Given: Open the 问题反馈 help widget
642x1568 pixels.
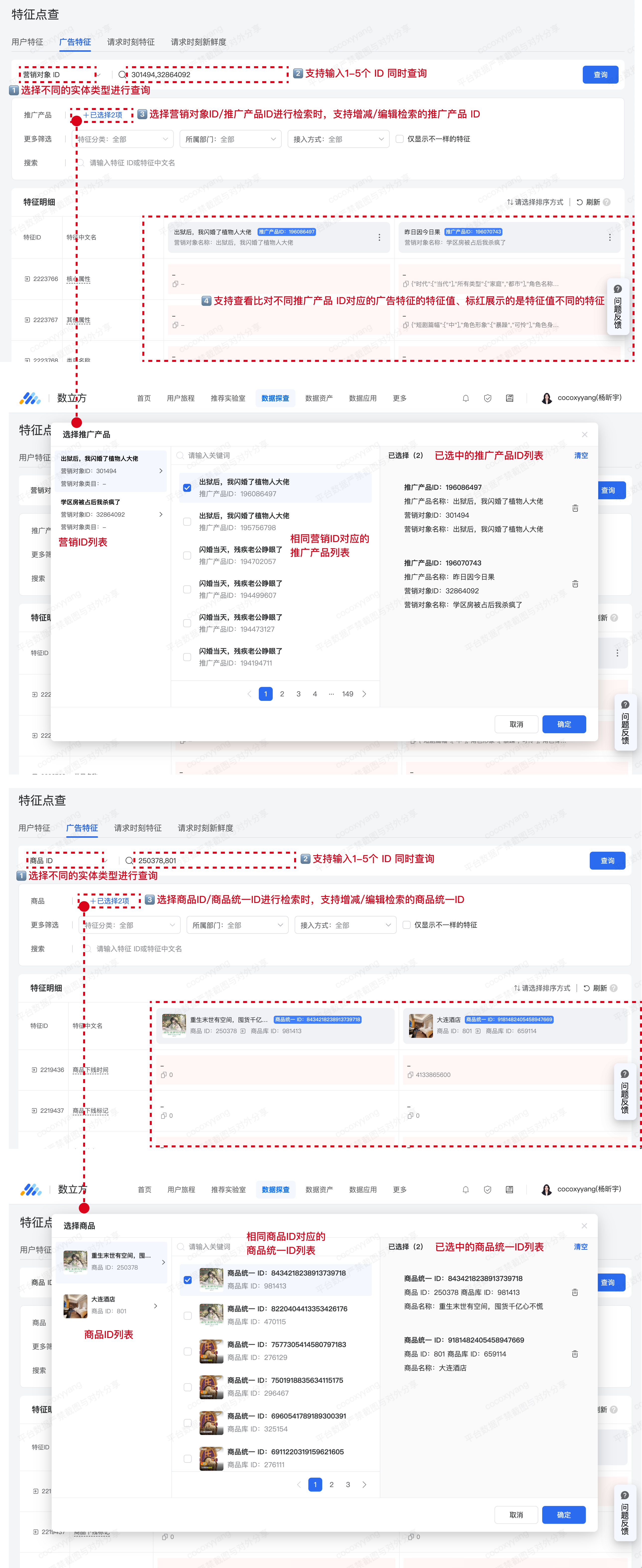Looking at the screenshot, I should [x=617, y=307].
